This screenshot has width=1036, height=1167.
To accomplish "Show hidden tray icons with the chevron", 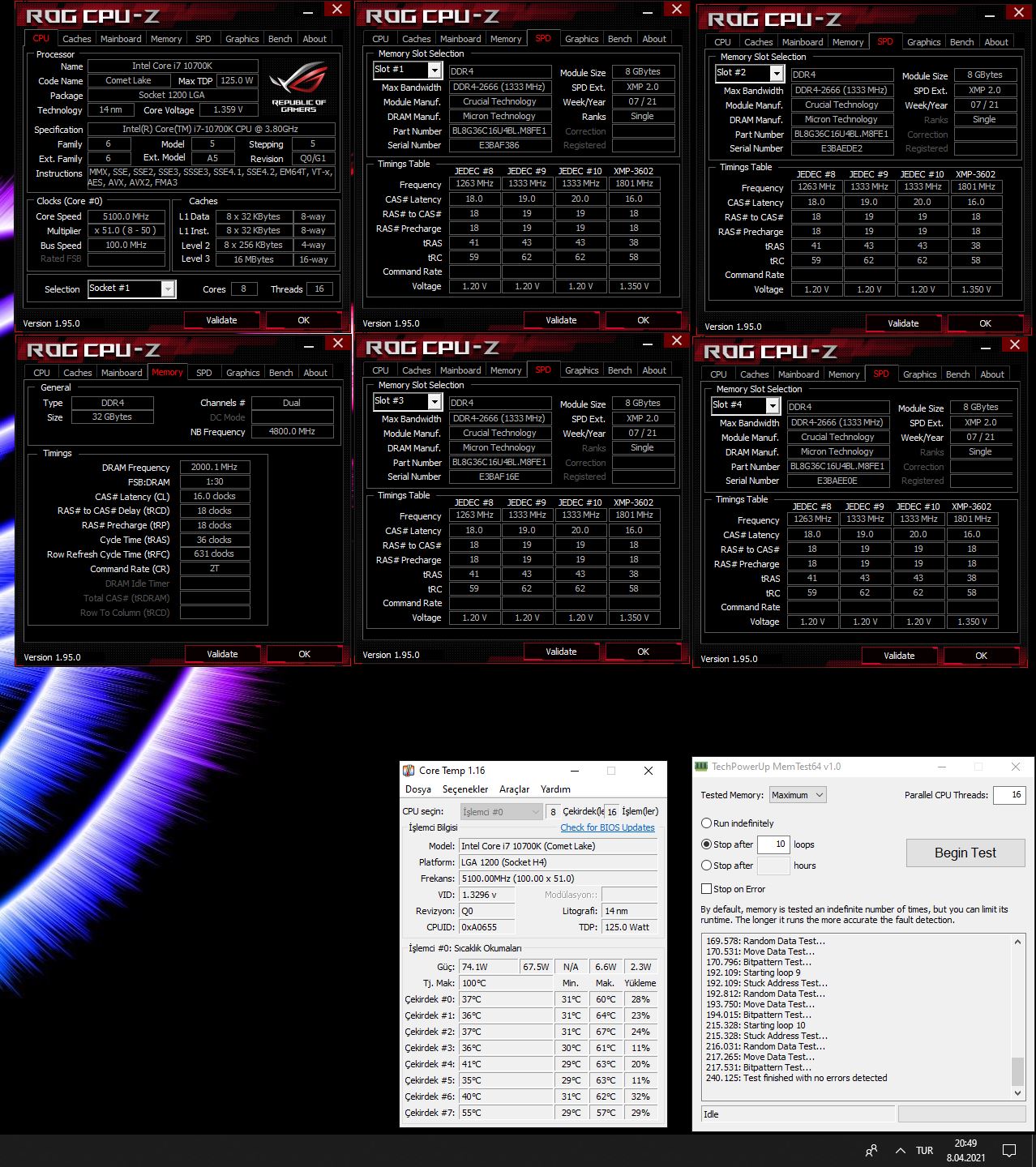I will [900, 1151].
